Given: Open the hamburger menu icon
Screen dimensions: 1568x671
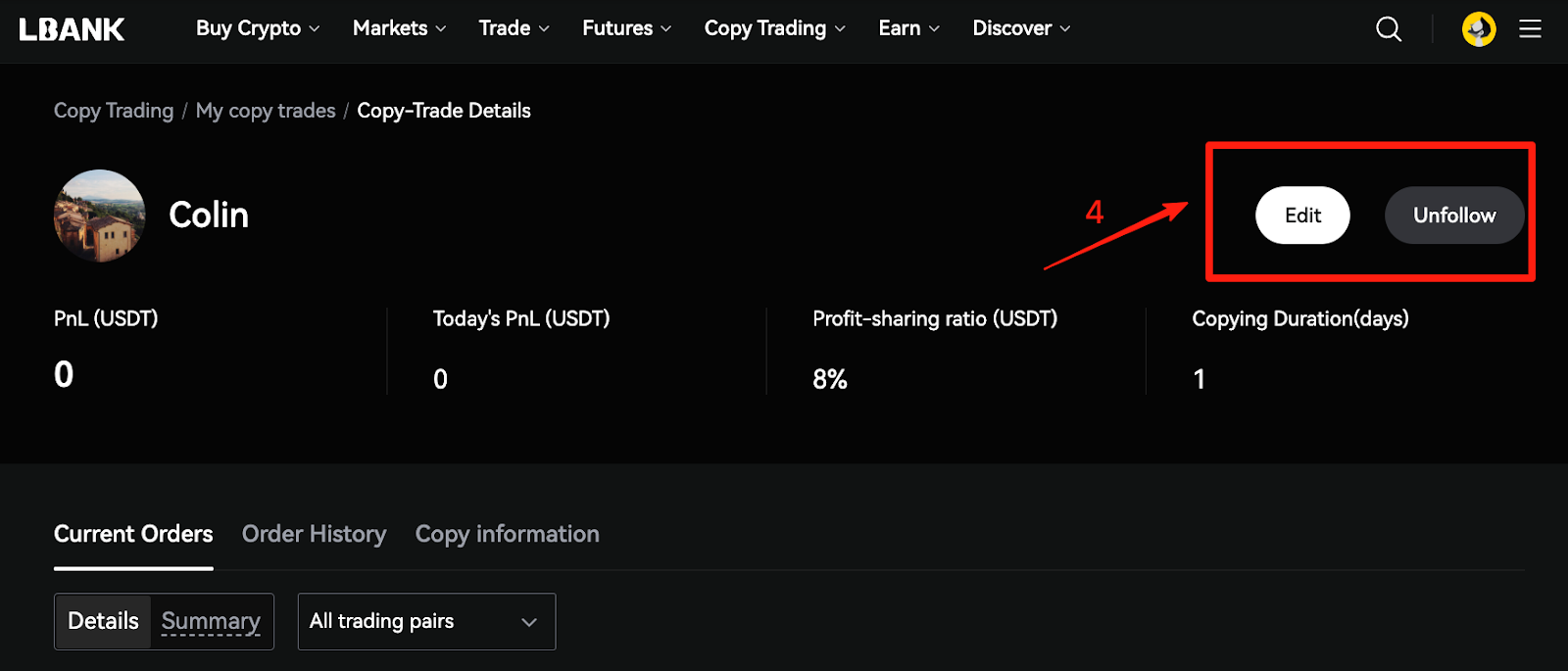Looking at the screenshot, I should tap(1530, 29).
